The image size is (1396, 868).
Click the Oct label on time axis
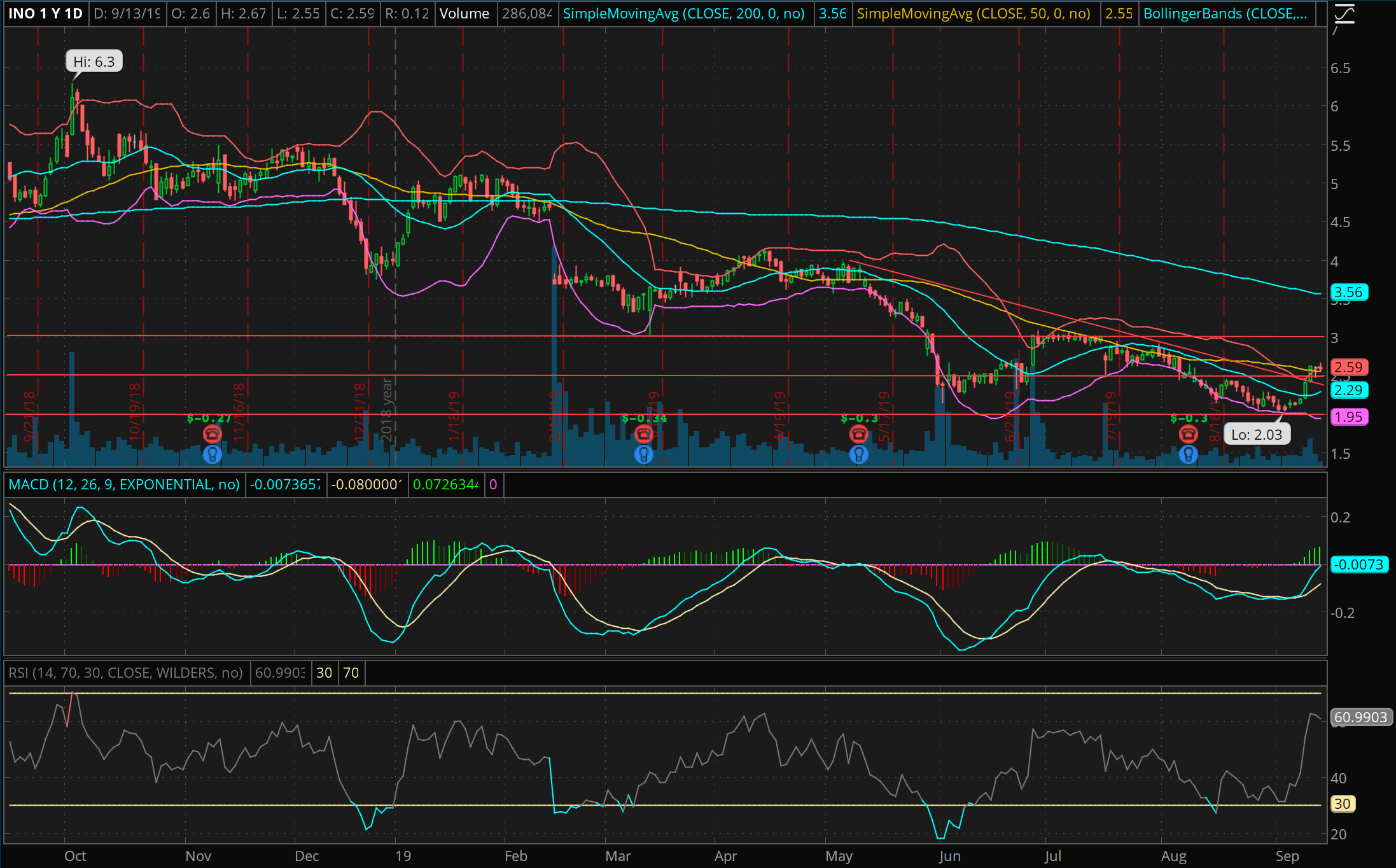75,856
